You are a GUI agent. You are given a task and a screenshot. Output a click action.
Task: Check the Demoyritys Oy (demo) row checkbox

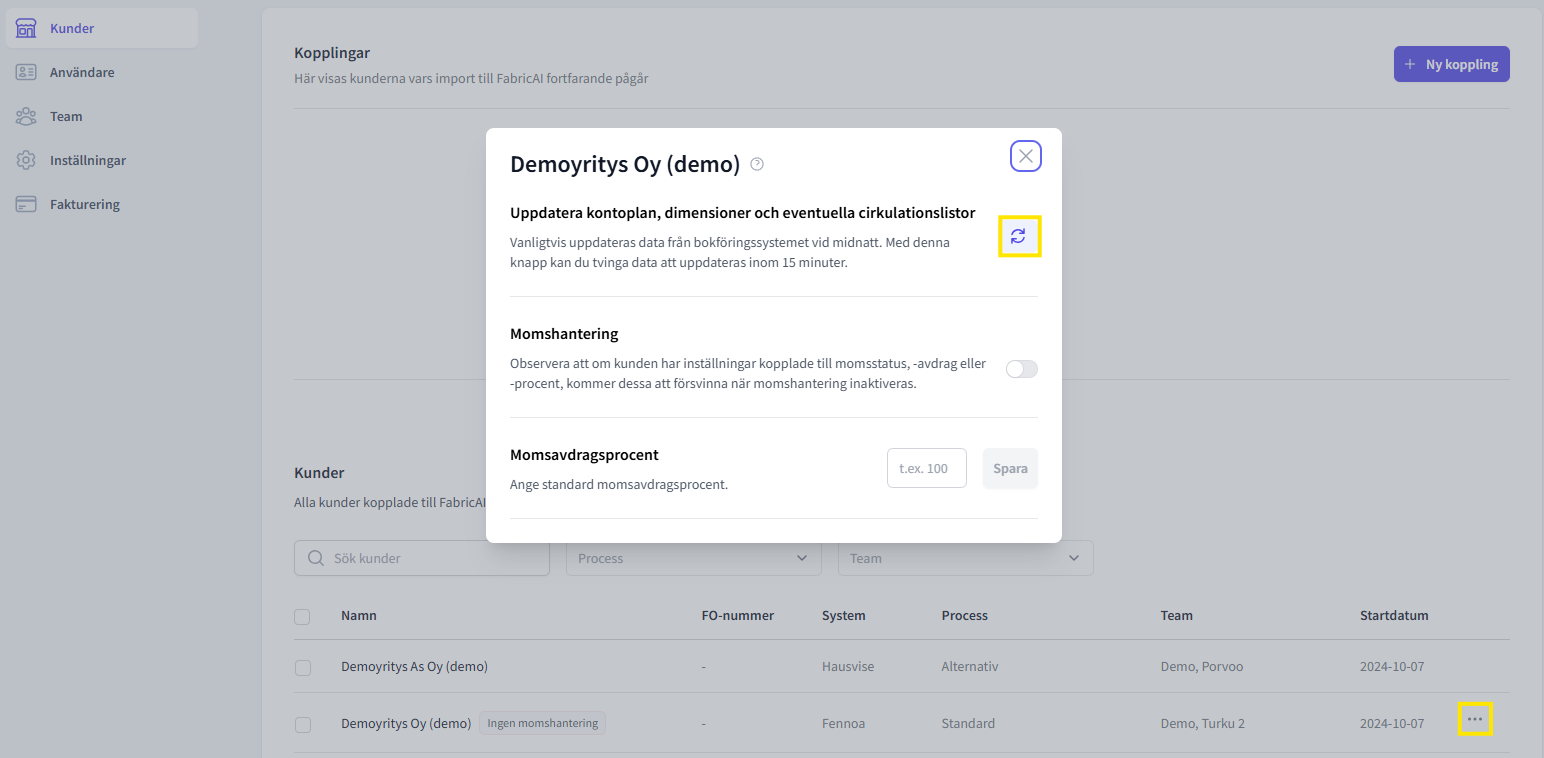click(303, 724)
